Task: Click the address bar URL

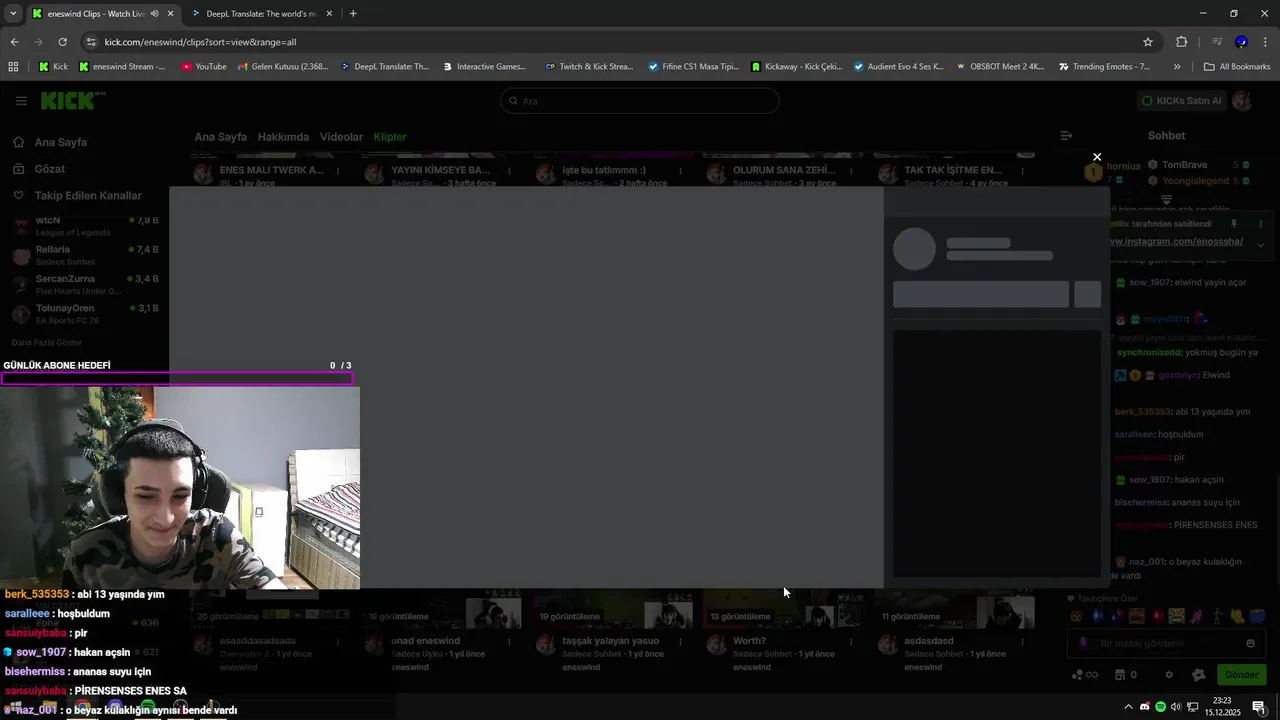Action: (x=200, y=42)
